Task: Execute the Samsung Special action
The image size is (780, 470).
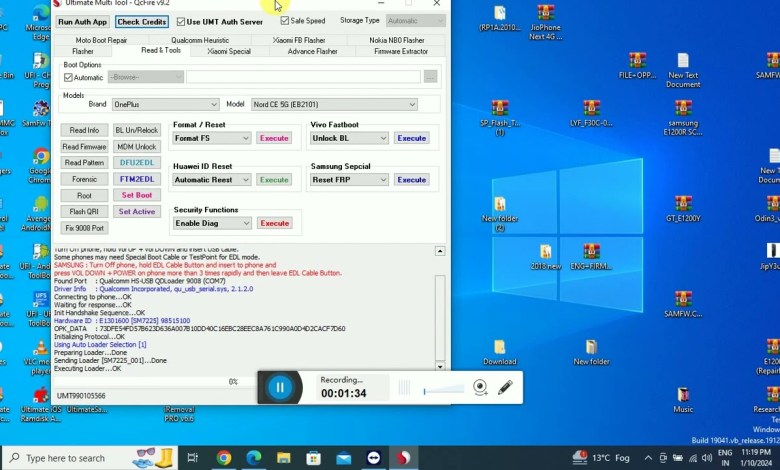Action: 411,180
